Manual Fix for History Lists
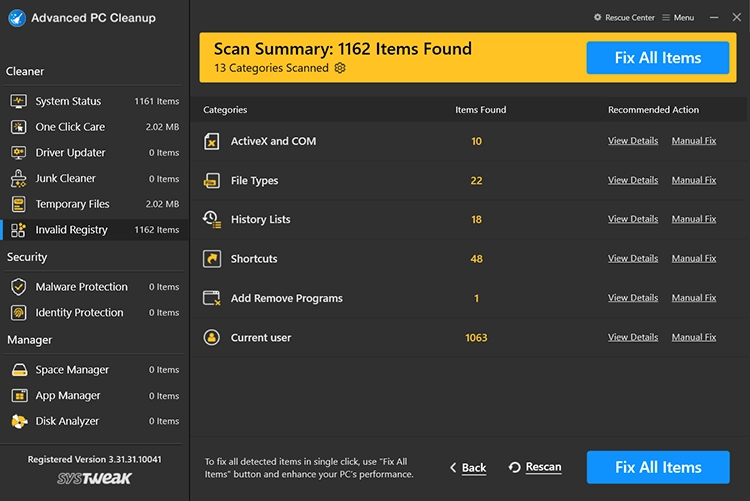The width and height of the screenshot is (750, 501). (694, 219)
